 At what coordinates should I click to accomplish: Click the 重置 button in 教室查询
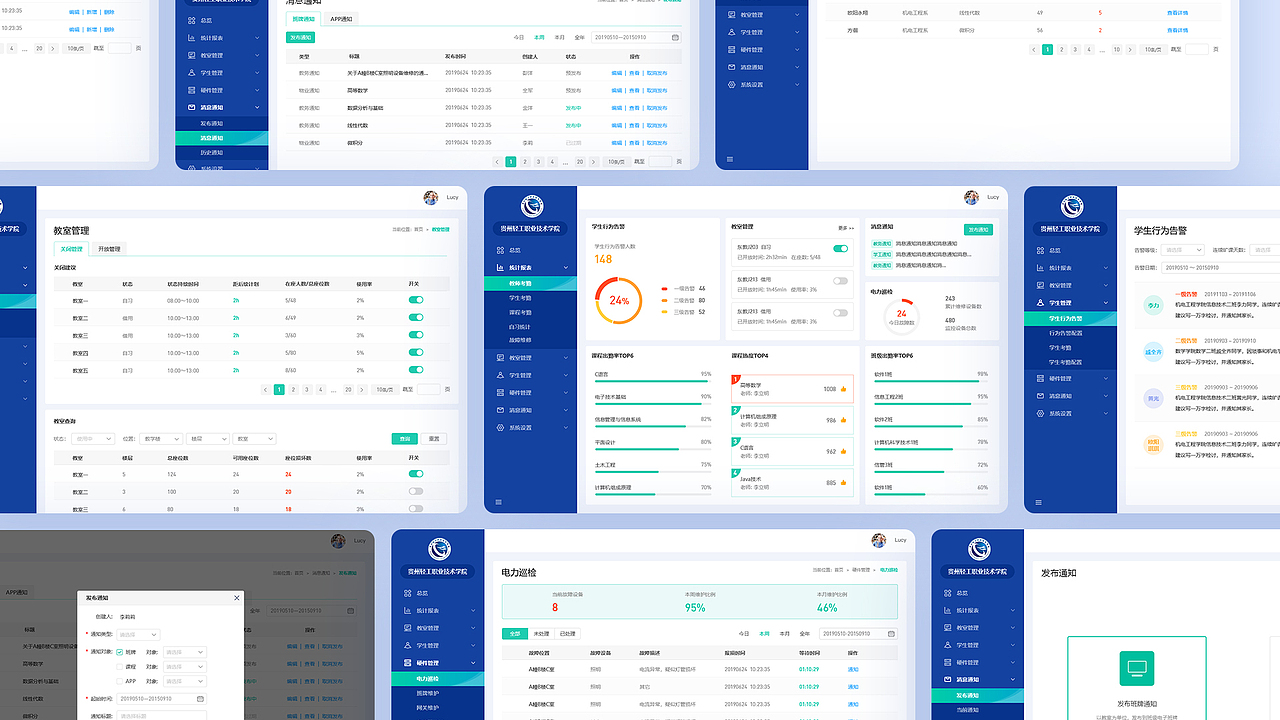point(434,438)
